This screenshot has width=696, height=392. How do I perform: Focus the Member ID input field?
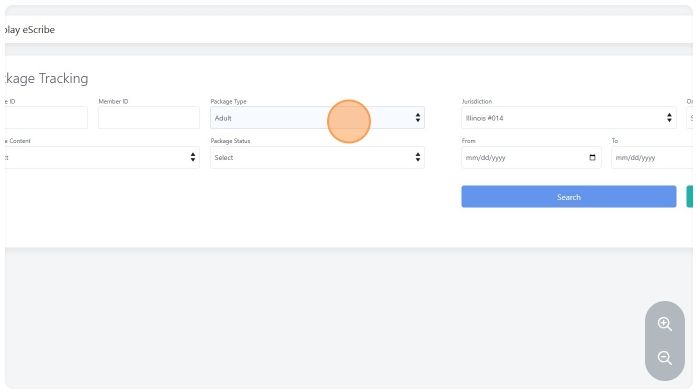coord(149,118)
